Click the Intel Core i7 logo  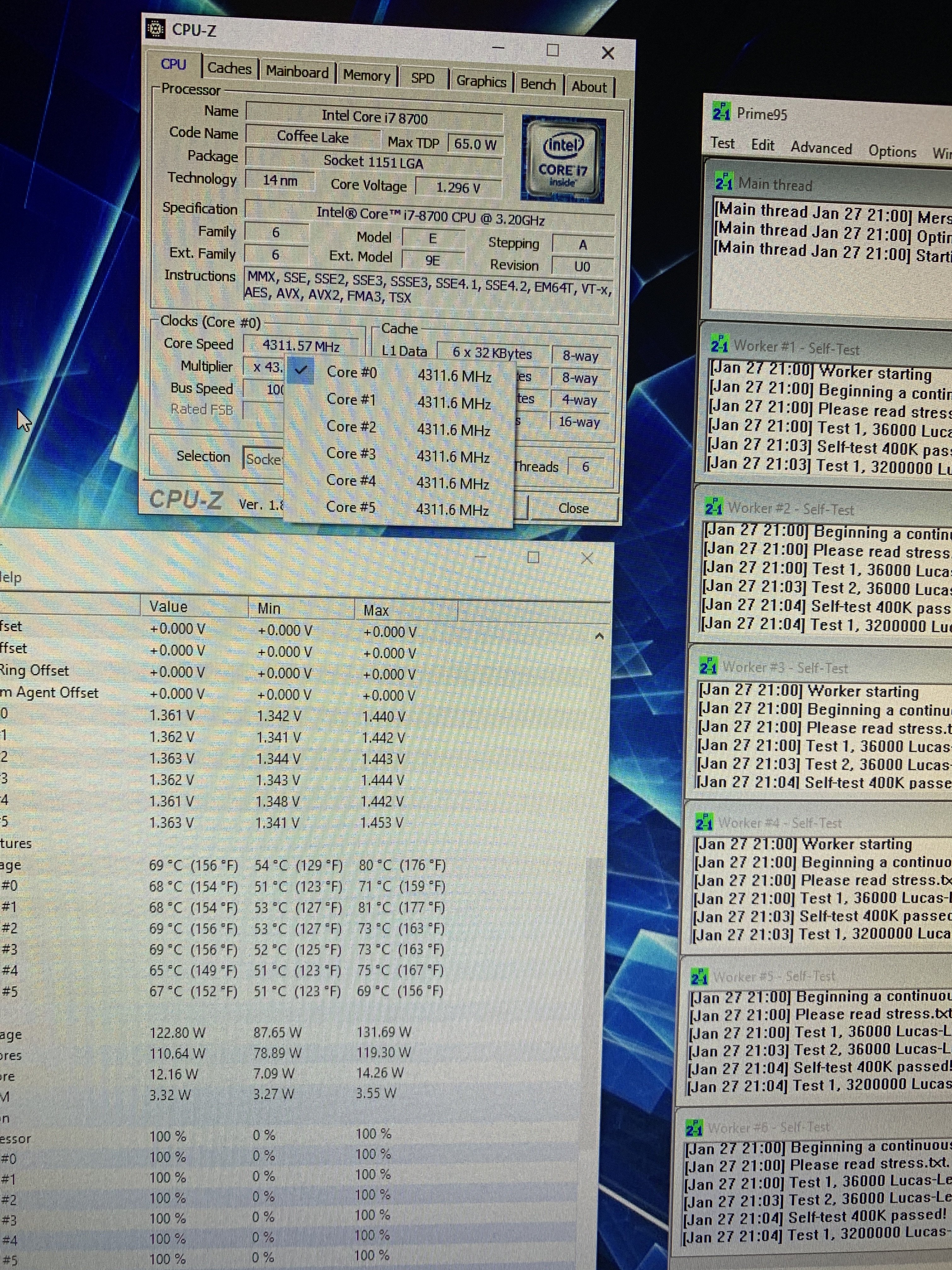(x=564, y=159)
